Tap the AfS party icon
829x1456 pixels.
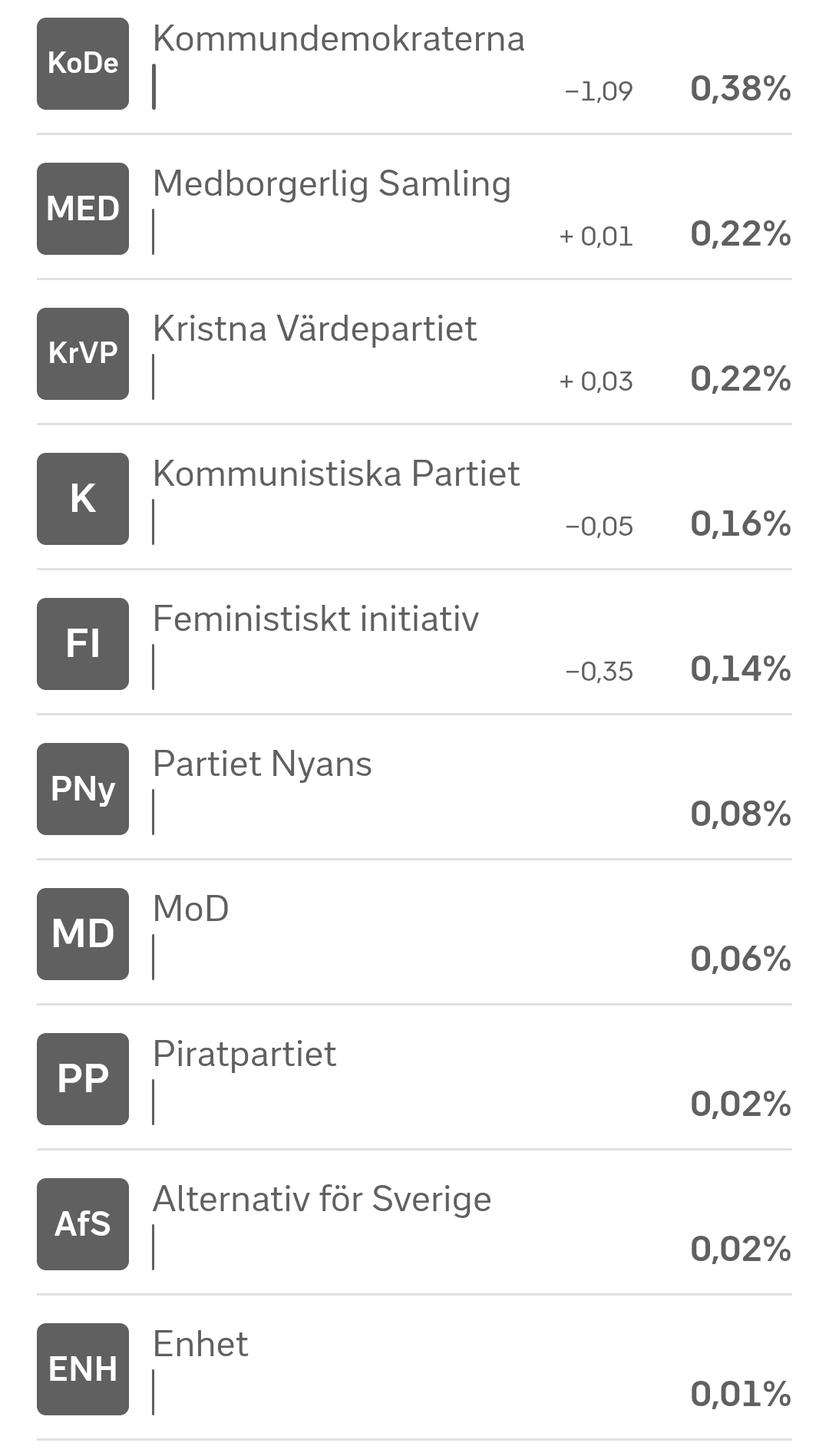pyautogui.click(x=83, y=1224)
